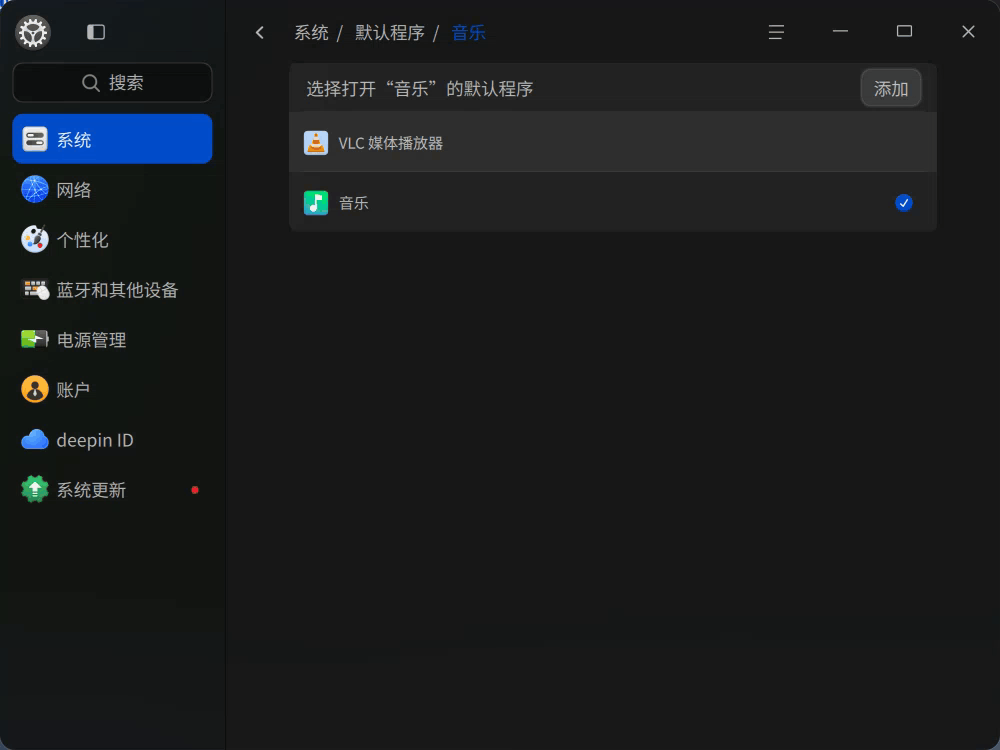1000x750 pixels.
Task: Open 个性化 settings
Action: [x=112, y=240]
